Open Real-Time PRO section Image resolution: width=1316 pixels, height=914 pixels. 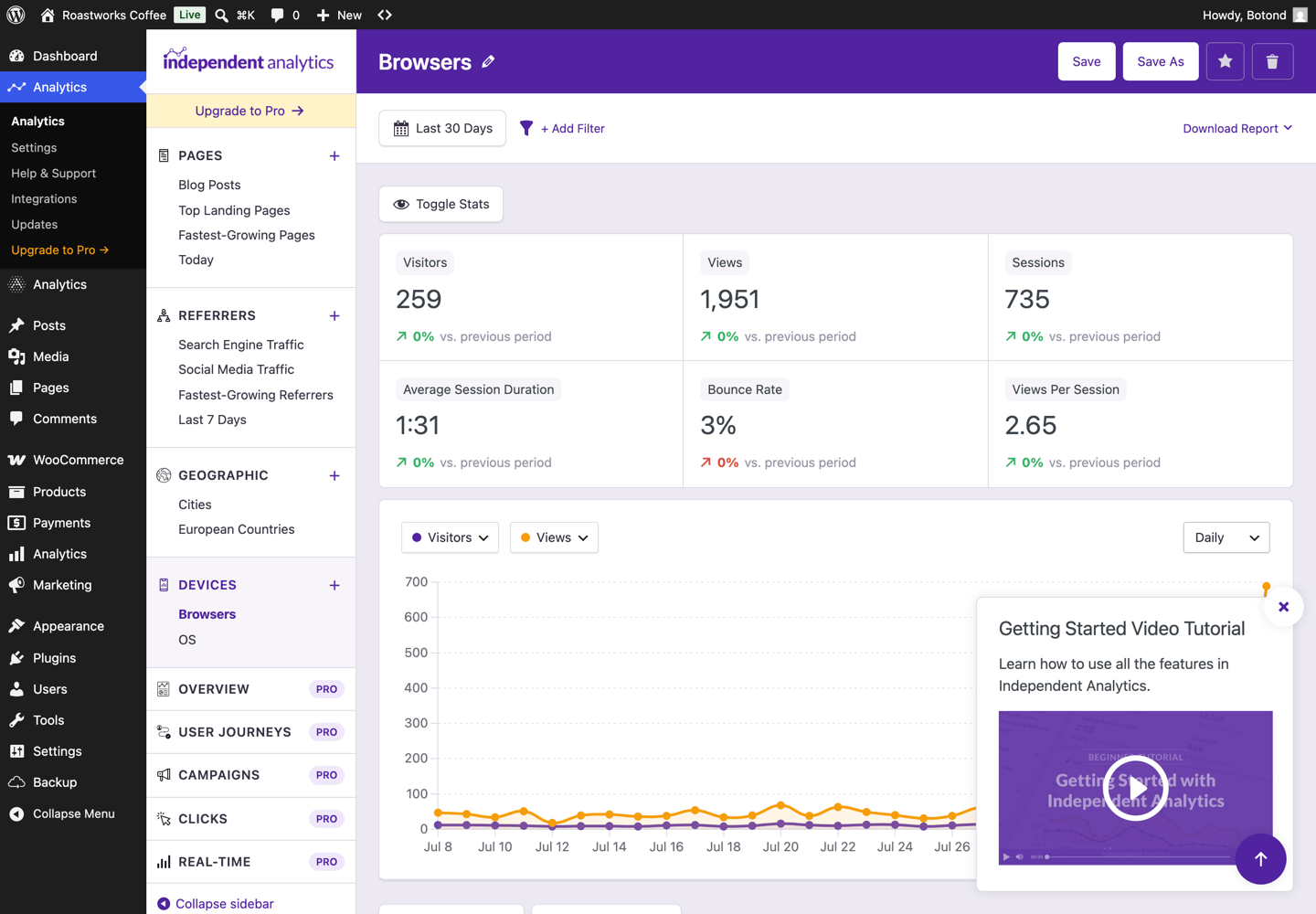[250, 862]
